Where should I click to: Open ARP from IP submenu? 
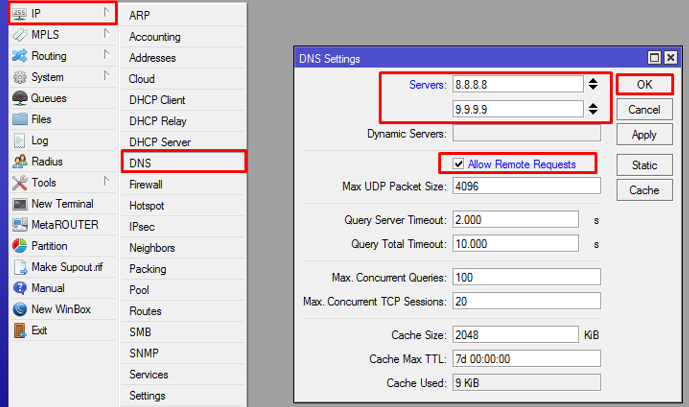pyautogui.click(x=183, y=15)
